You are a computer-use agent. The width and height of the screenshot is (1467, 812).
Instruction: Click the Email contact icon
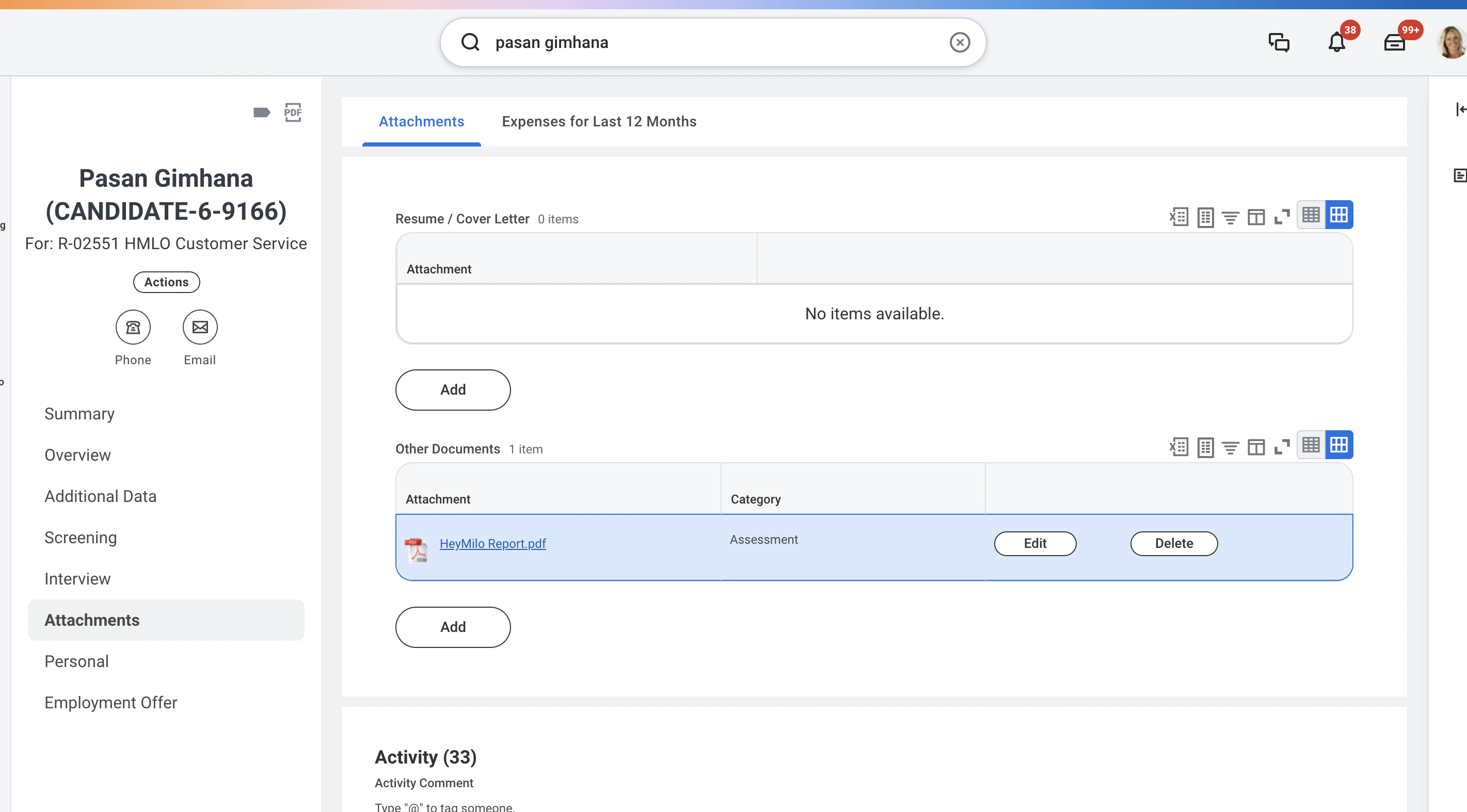[200, 327]
